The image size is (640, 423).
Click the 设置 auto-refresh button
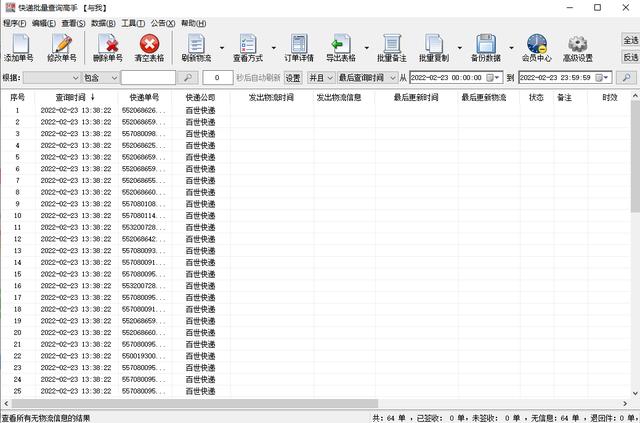click(293, 78)
